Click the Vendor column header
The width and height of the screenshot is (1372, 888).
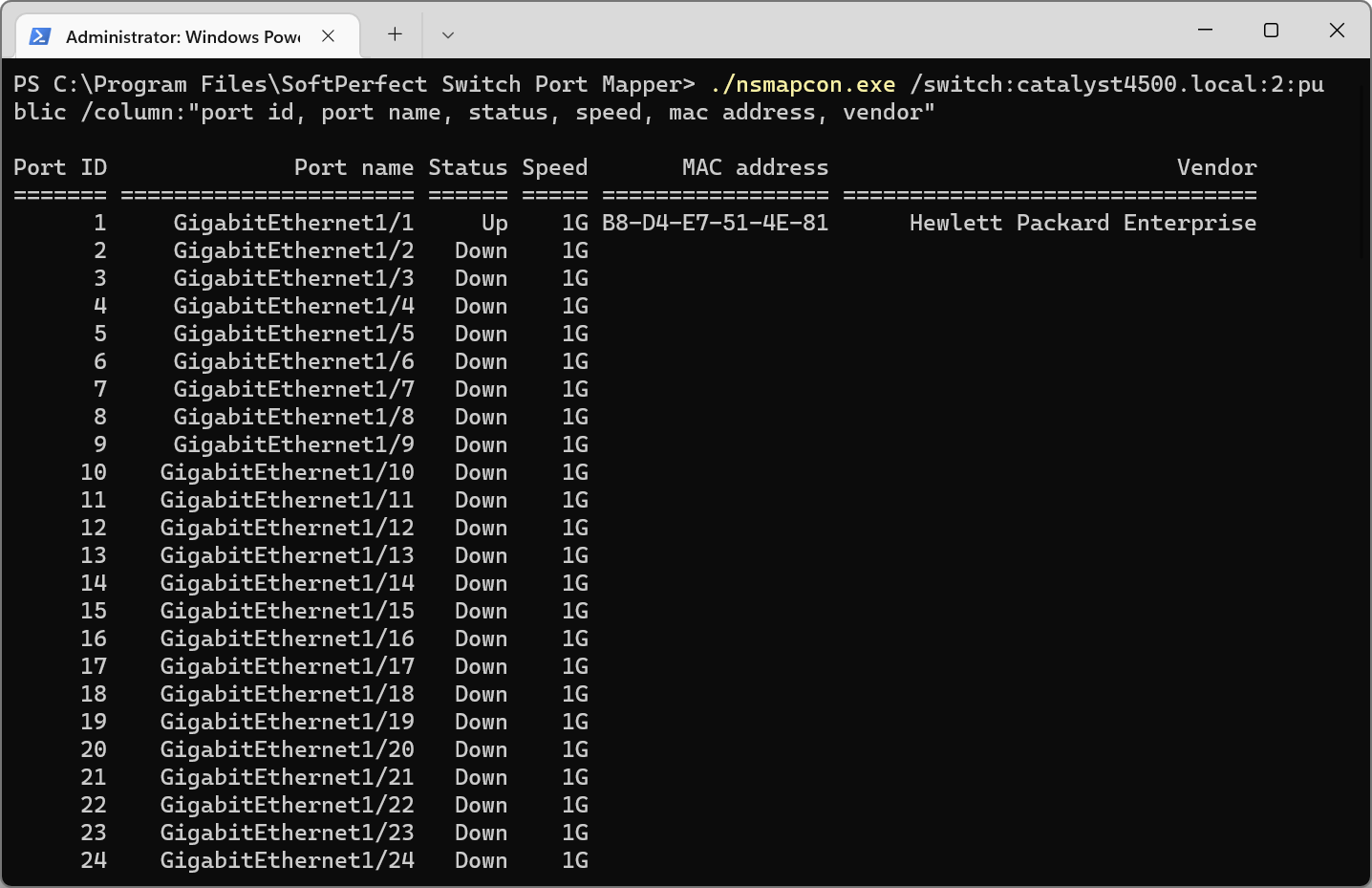click(1216, 166)
